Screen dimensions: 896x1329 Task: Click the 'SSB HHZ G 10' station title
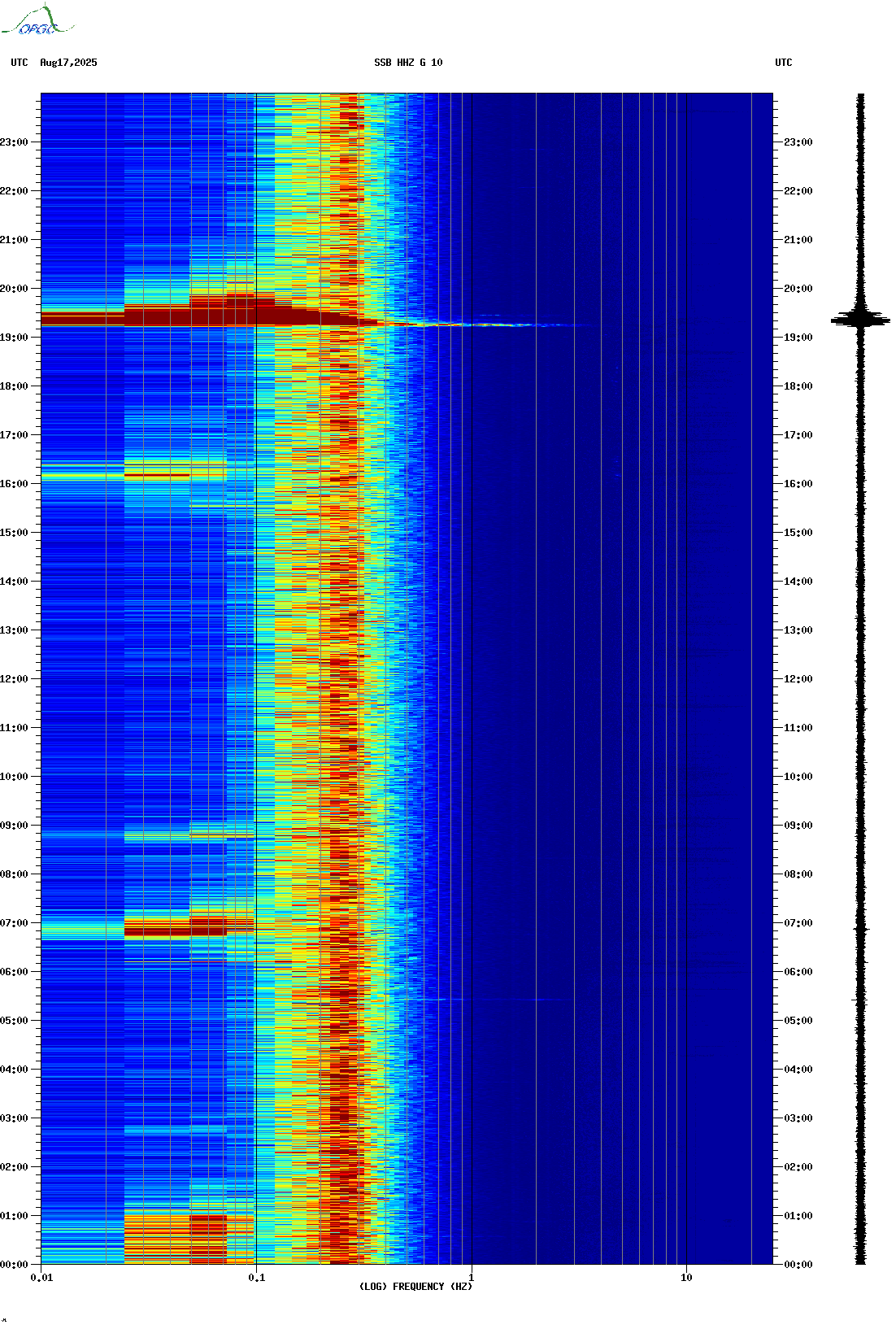tap(408, 63)
